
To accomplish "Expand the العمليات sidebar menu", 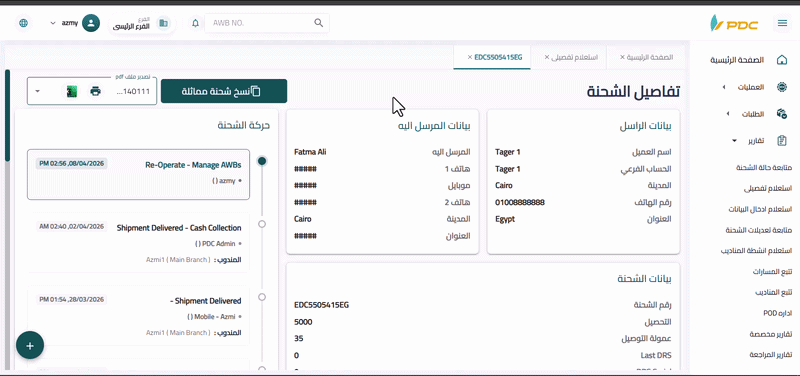I will pos(723,87).
